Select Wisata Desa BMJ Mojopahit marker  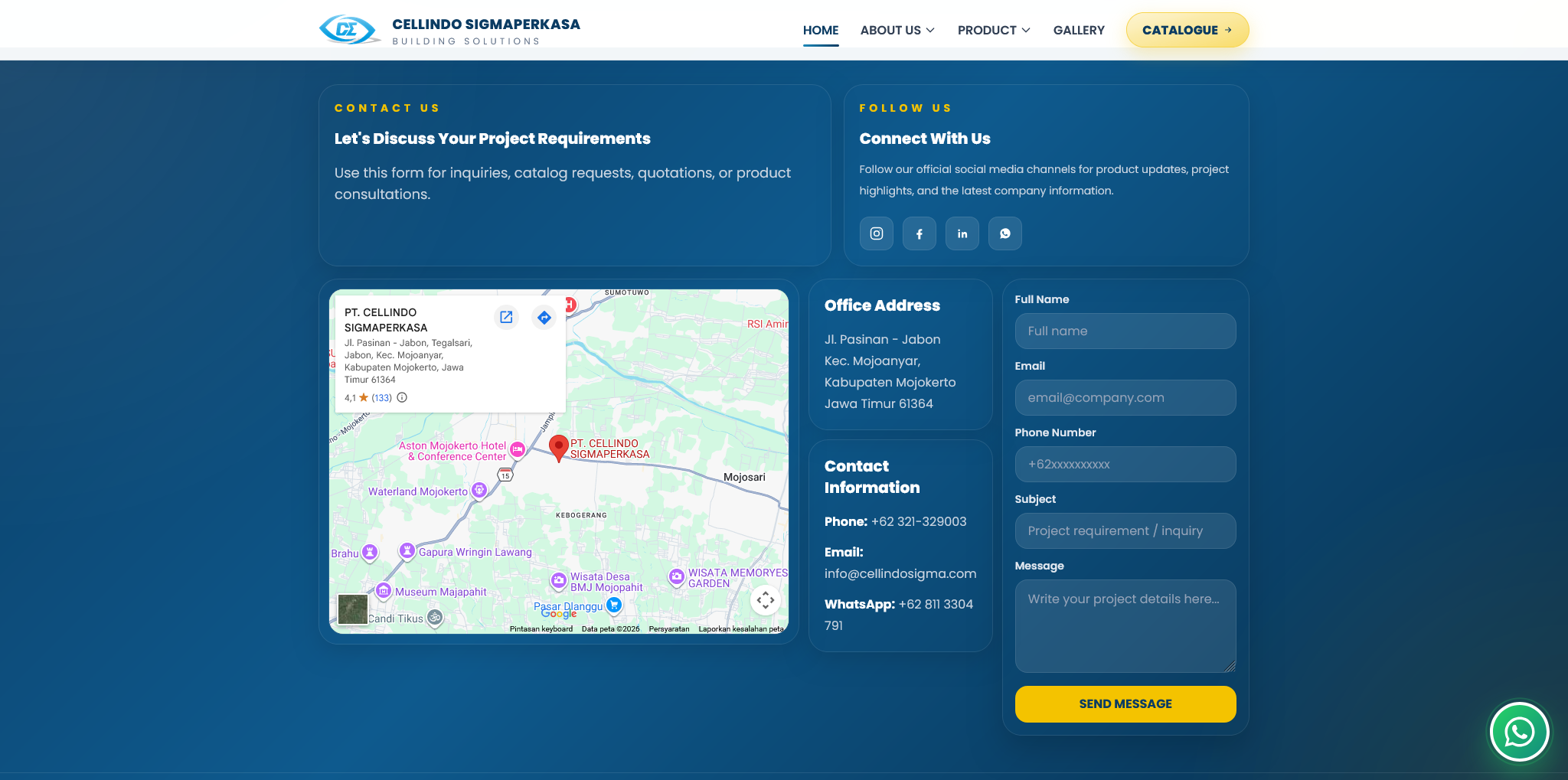coord(559,580)
